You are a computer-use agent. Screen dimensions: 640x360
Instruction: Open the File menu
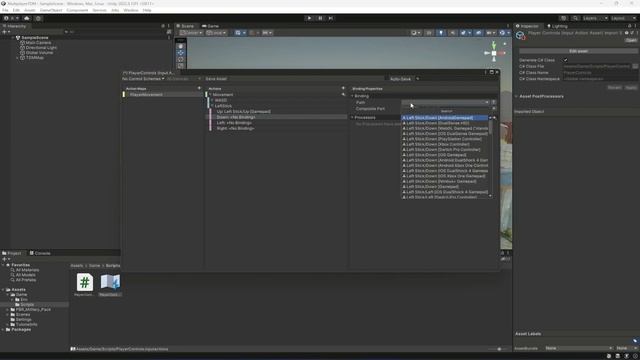point(5,10)
